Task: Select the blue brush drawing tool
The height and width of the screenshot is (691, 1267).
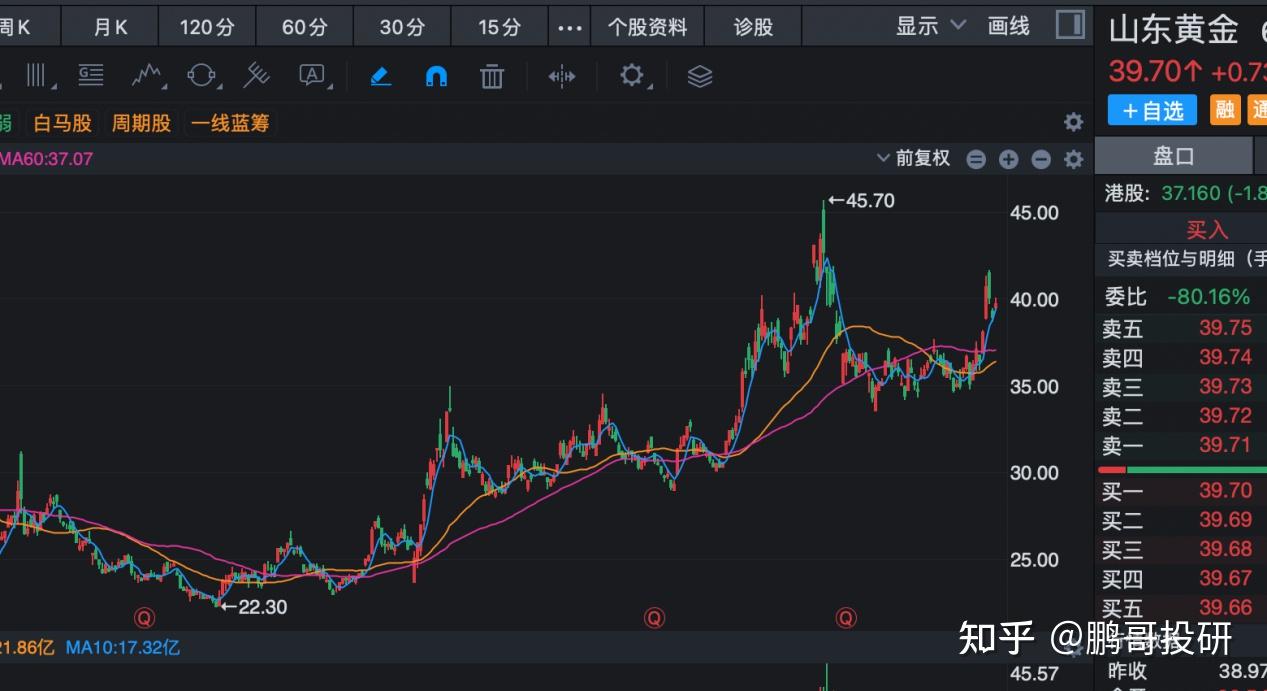Action: [381, 75]
